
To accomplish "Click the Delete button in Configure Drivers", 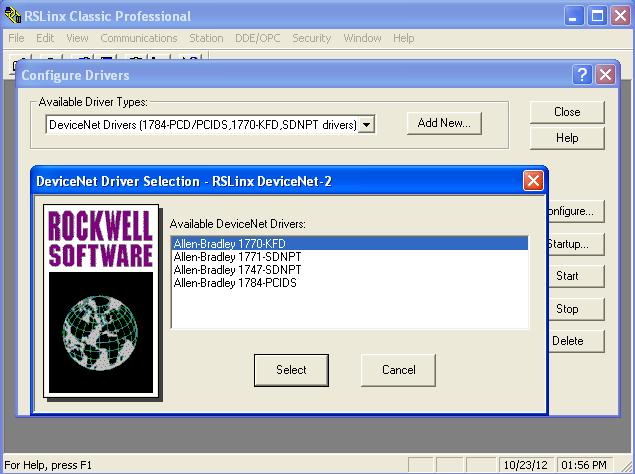I will pyautogui.click(x=576, y=341).
